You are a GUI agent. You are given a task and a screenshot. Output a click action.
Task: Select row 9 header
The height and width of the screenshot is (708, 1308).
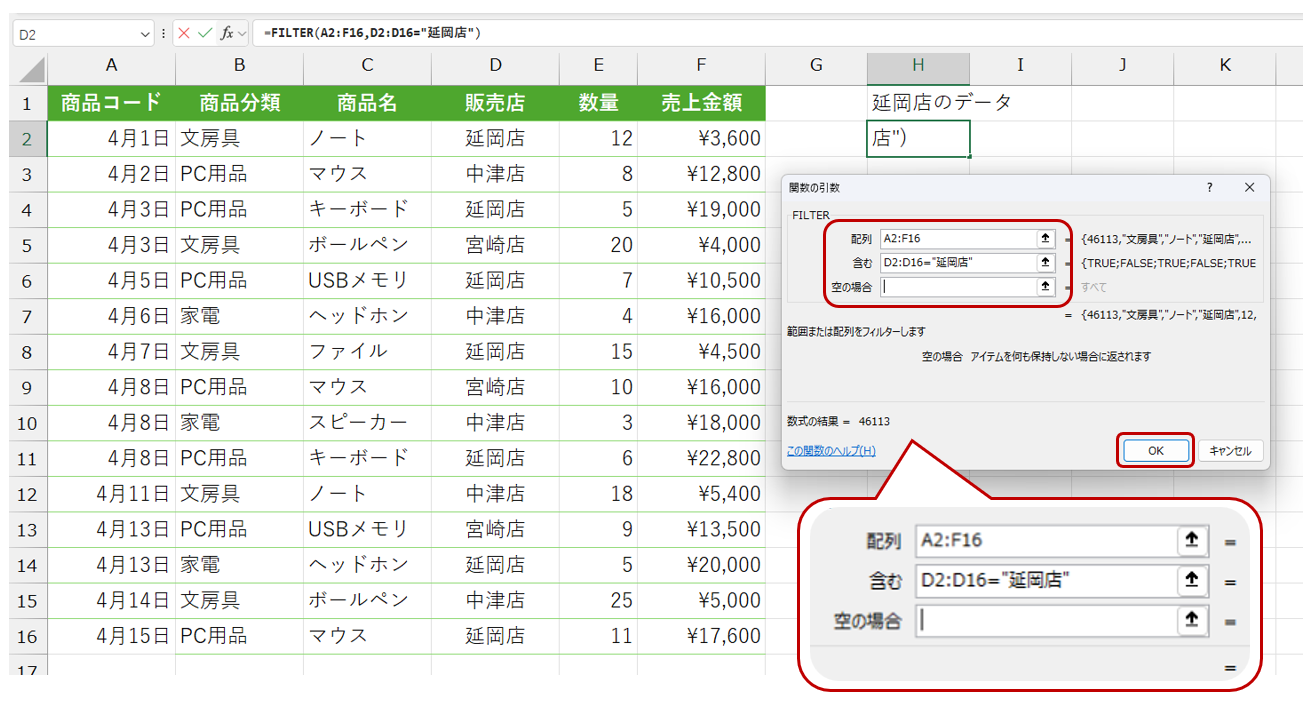click(28, 387)
